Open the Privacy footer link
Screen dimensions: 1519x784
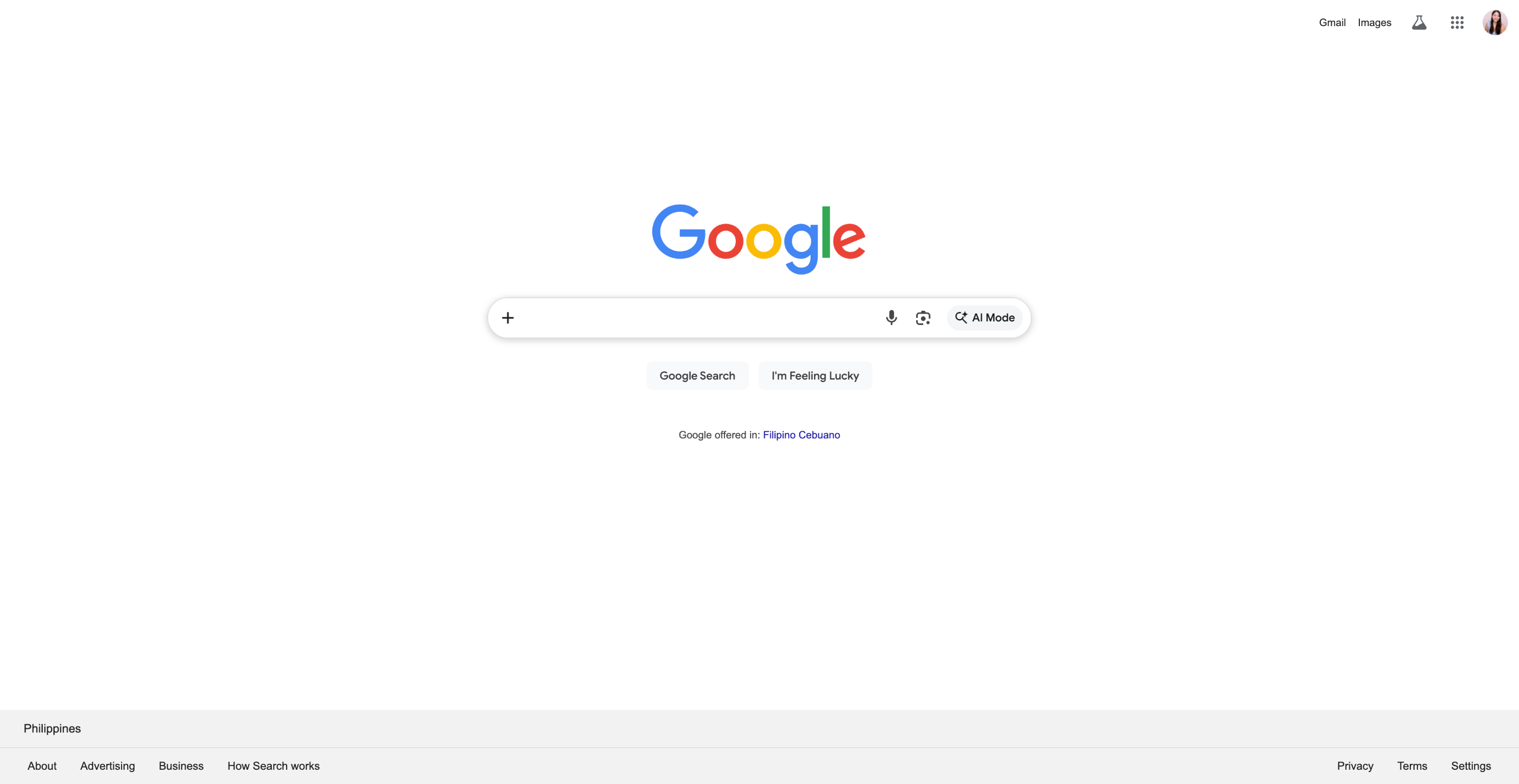[1355, 766]
